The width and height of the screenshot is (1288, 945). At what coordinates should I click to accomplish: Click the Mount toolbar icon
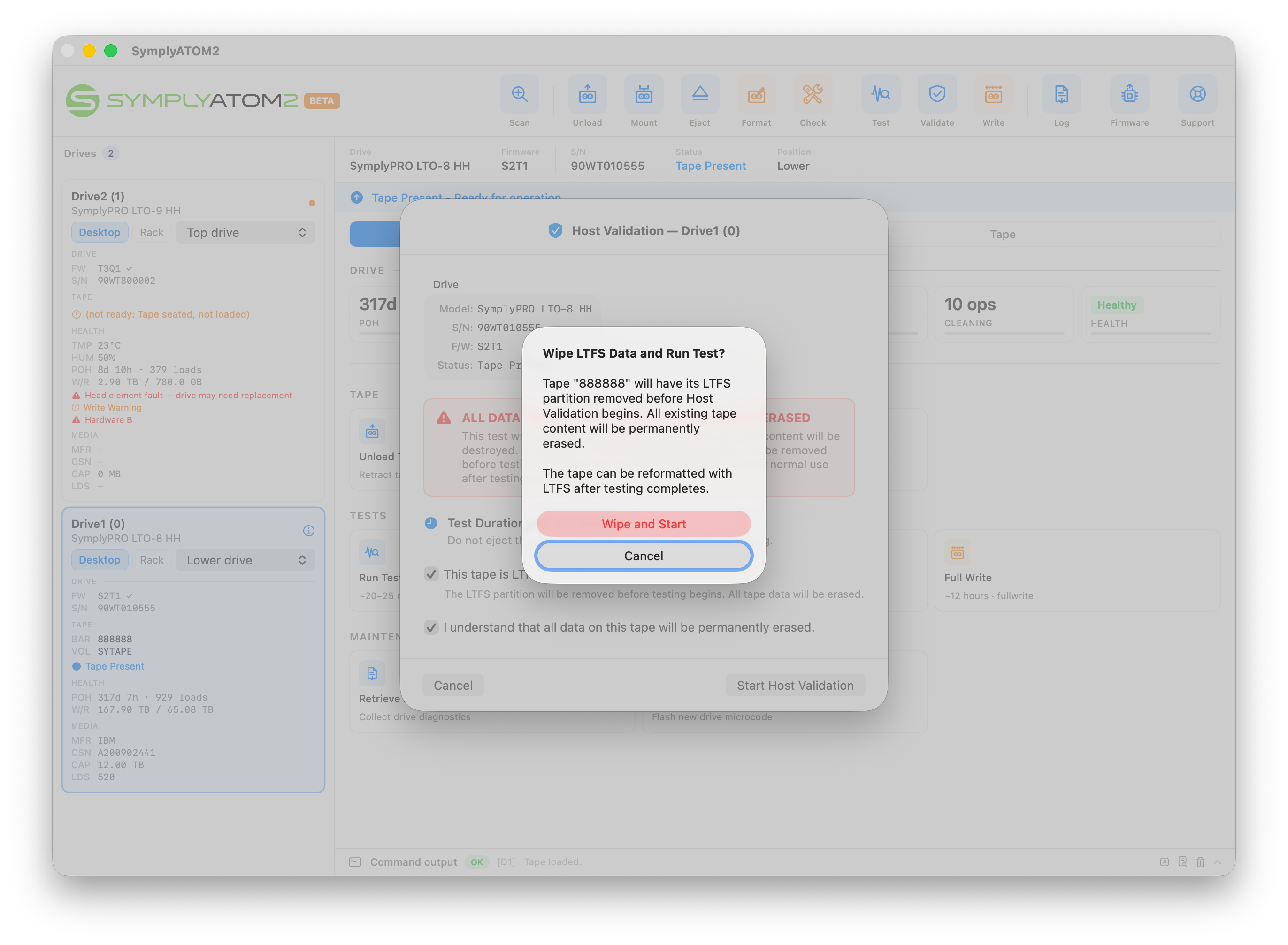(x=644, y=94)
